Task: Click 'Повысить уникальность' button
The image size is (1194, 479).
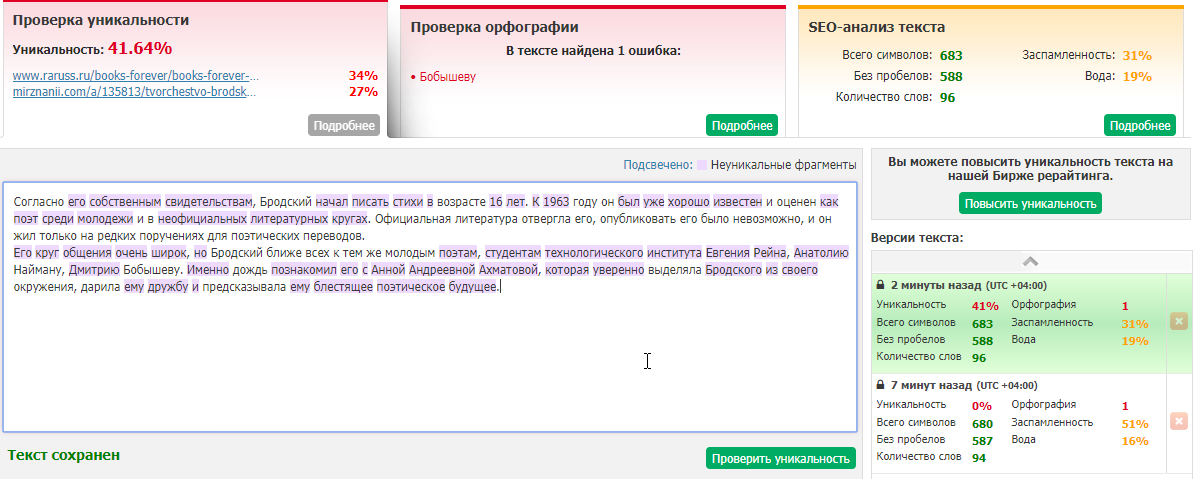Action: [1030, 203]
